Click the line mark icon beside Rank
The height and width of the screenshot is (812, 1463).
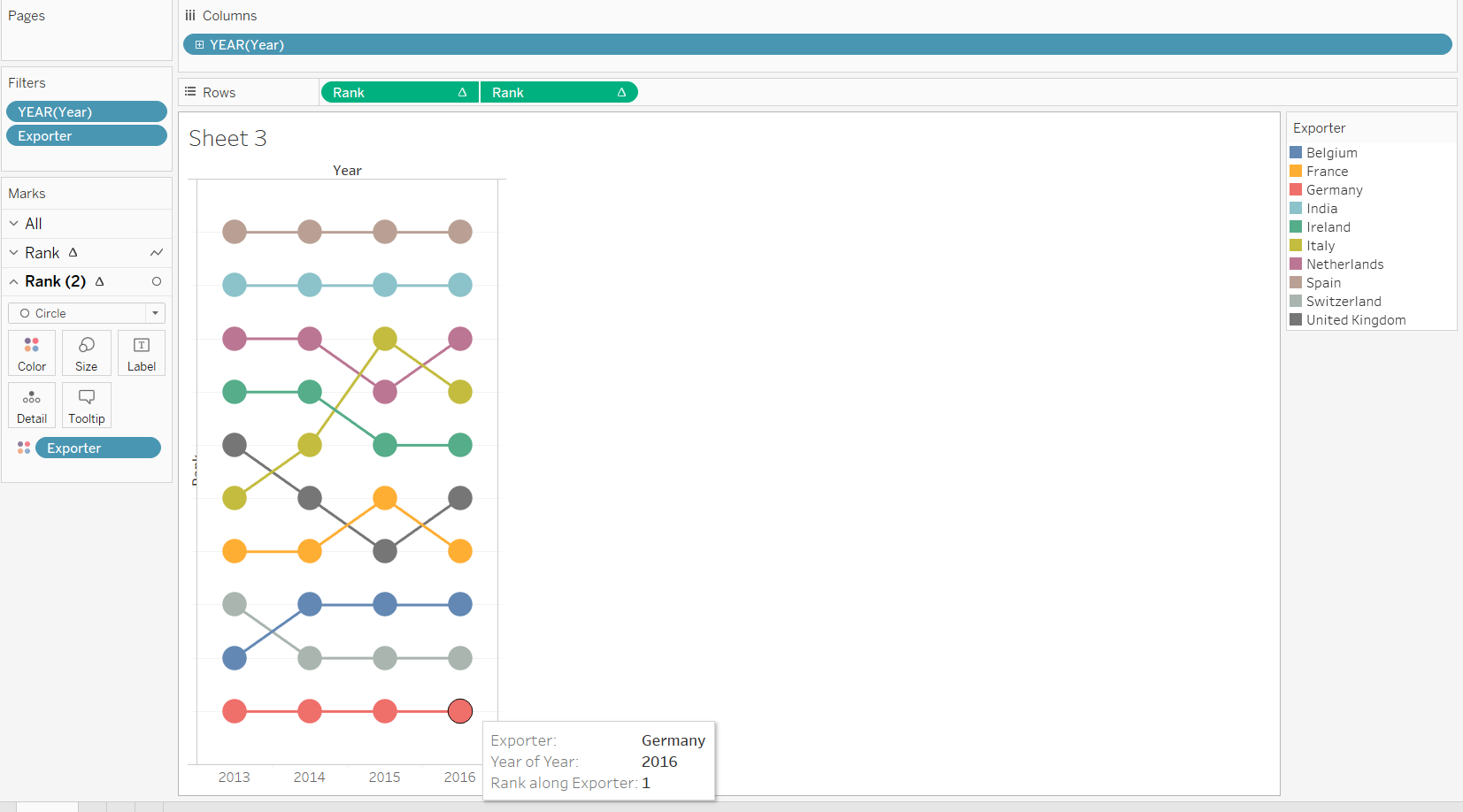[157, 252]
